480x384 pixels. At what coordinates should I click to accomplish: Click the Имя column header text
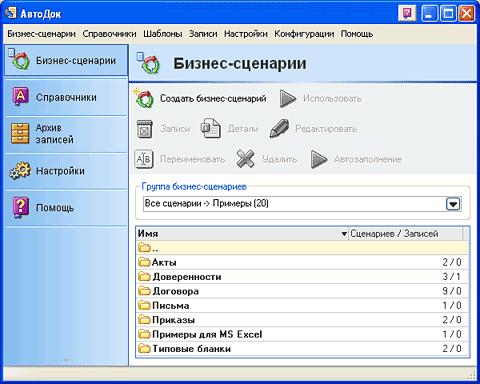pyautogui.click(x=148, y=234)
